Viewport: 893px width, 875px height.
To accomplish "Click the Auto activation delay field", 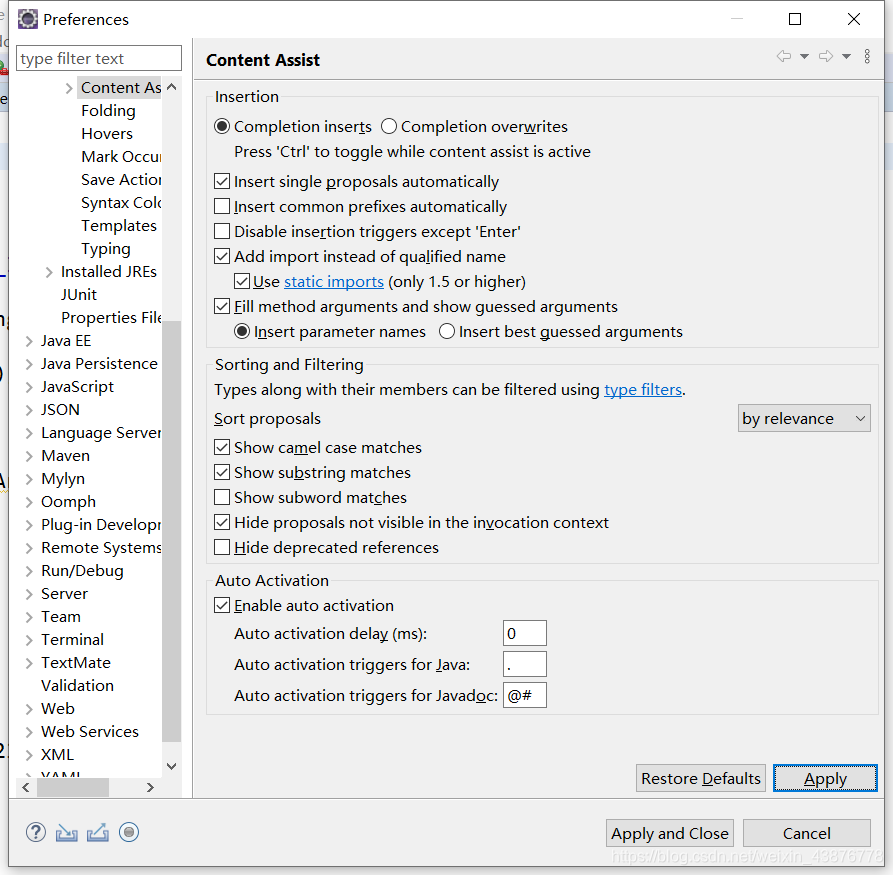I will point(525,633).
